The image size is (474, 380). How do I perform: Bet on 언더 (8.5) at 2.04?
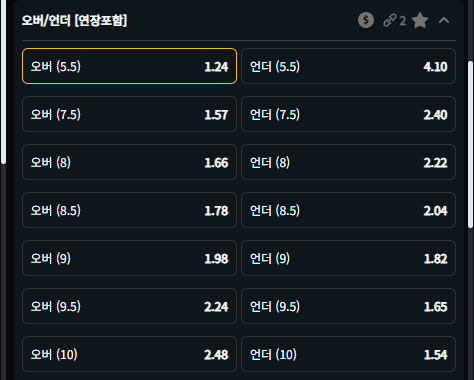point(348,210)
